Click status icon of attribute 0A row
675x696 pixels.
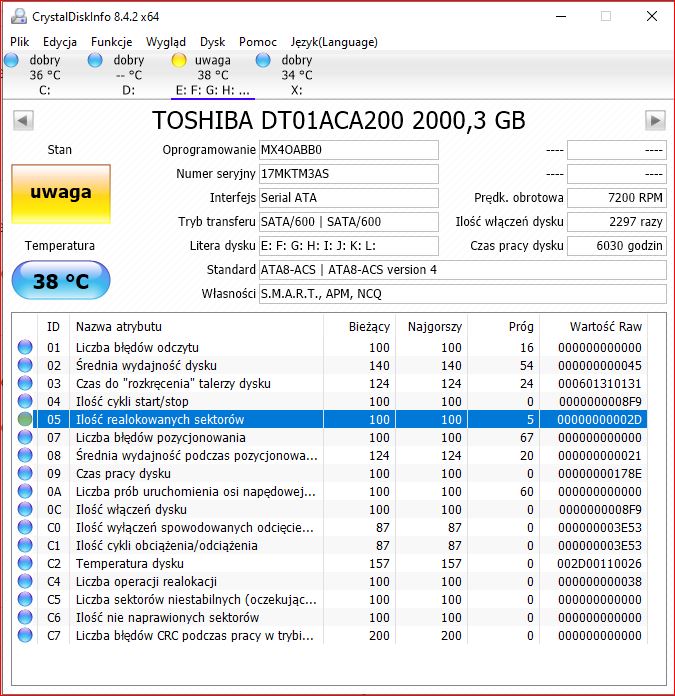tap(25, 491)
